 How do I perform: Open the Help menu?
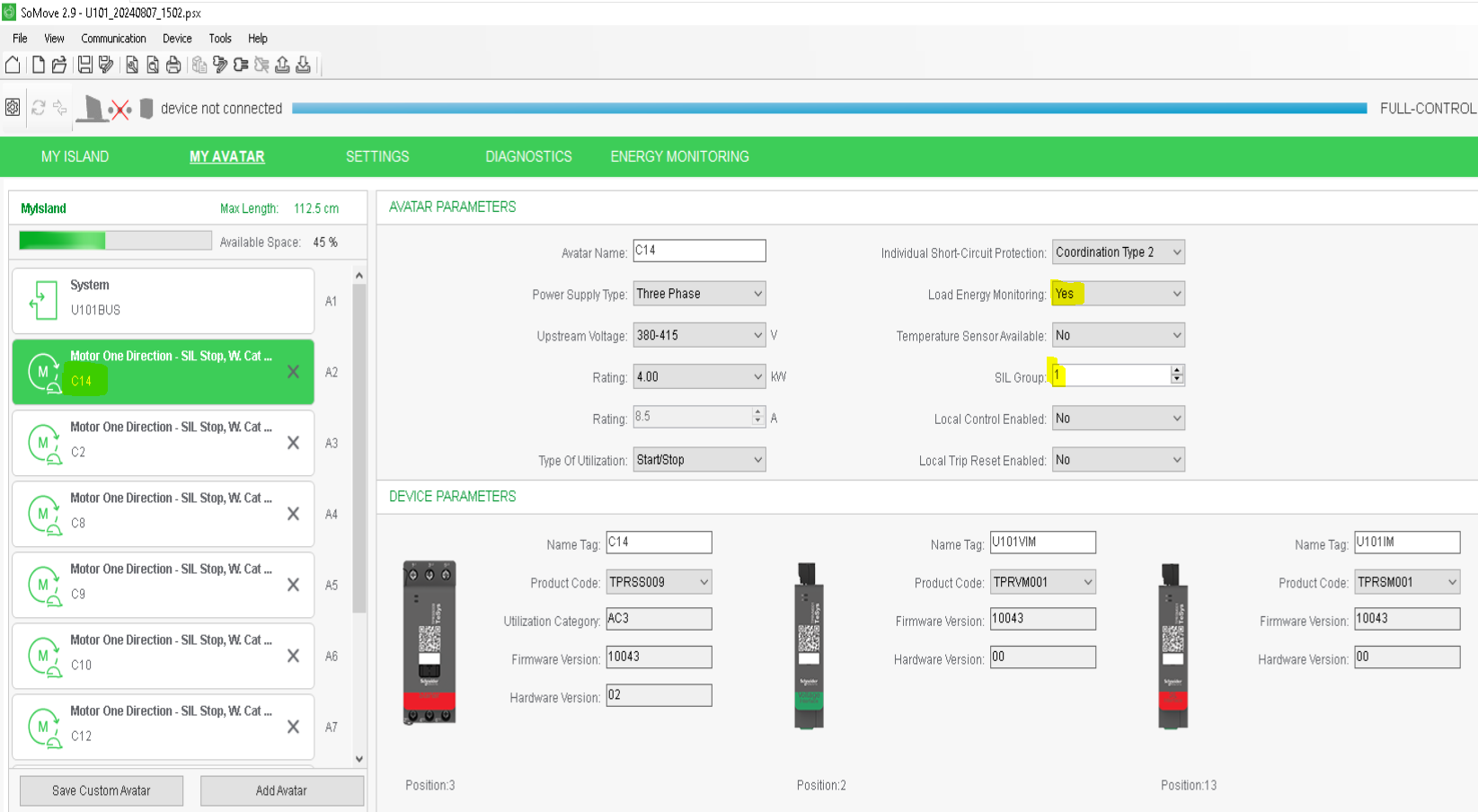258,39
